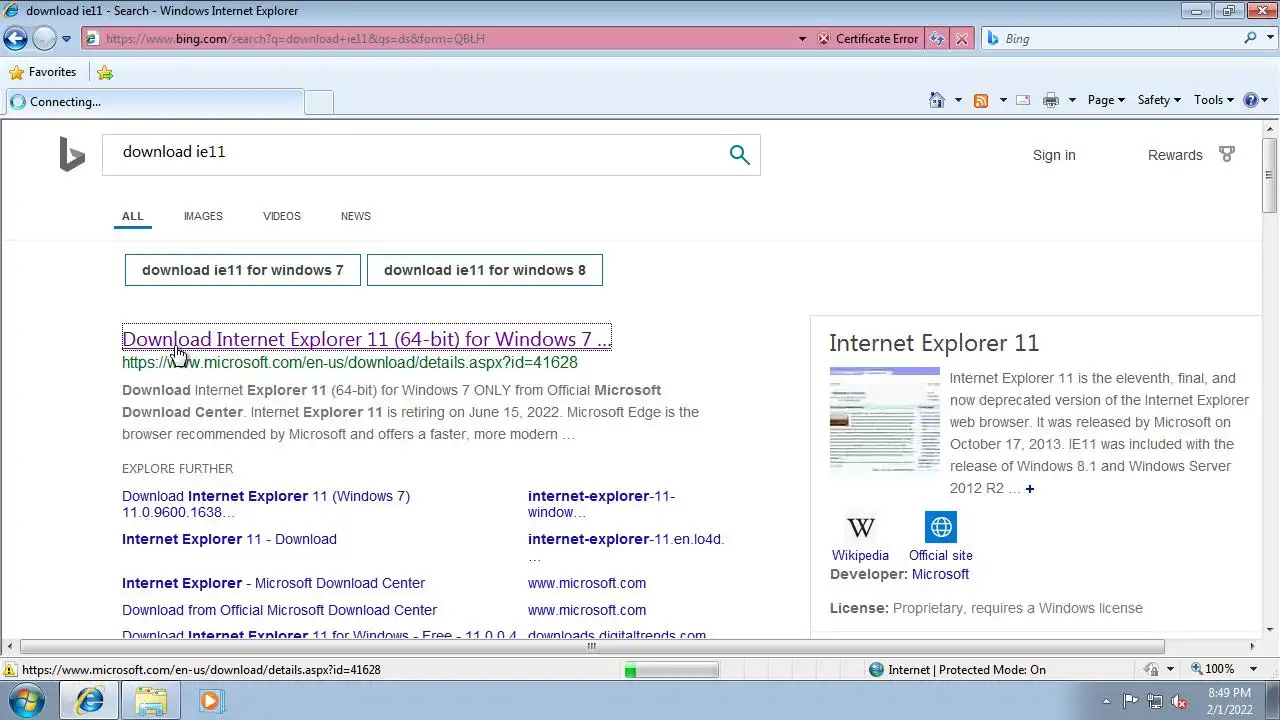Image resolution: width=1280 pixels, height=720 pixels.
Task: Open Rewards link
Action: click(x=1175, y=155)
